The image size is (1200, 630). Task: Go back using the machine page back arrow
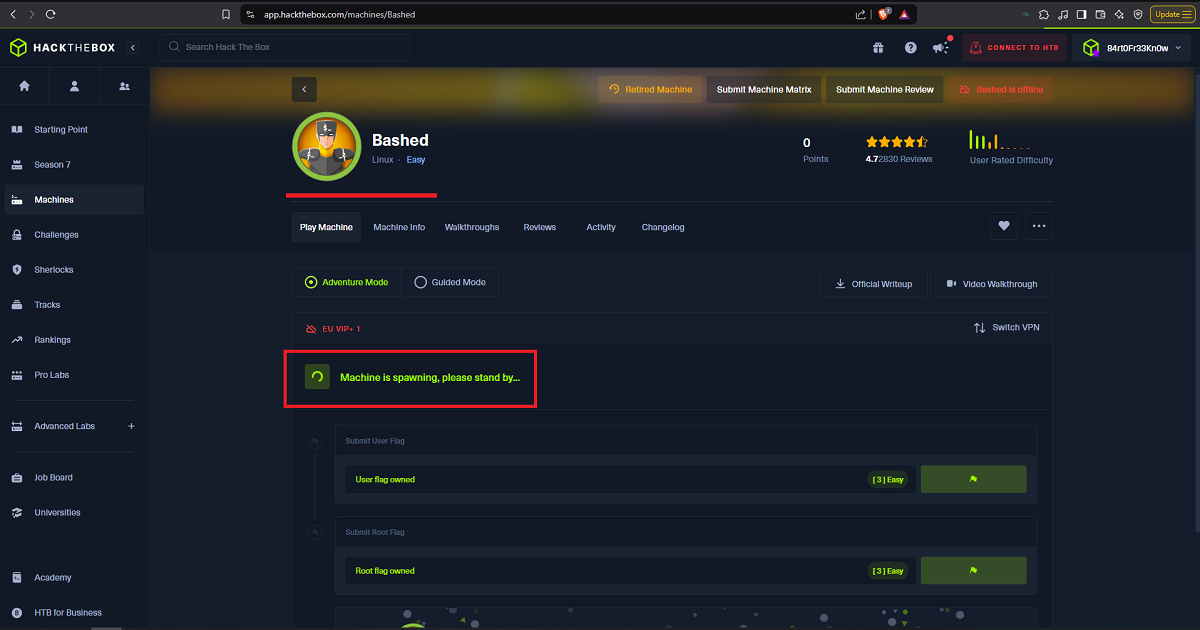304,89
